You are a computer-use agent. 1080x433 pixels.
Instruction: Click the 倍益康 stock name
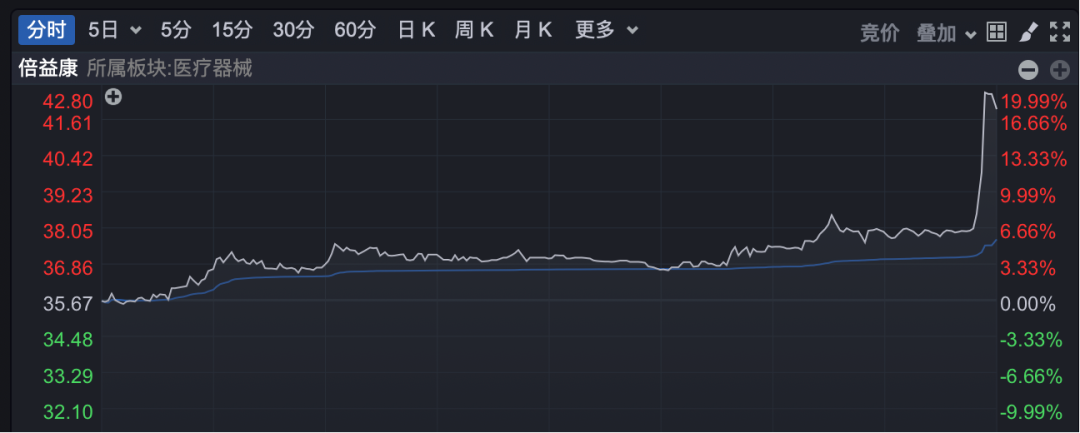point(47,68)
